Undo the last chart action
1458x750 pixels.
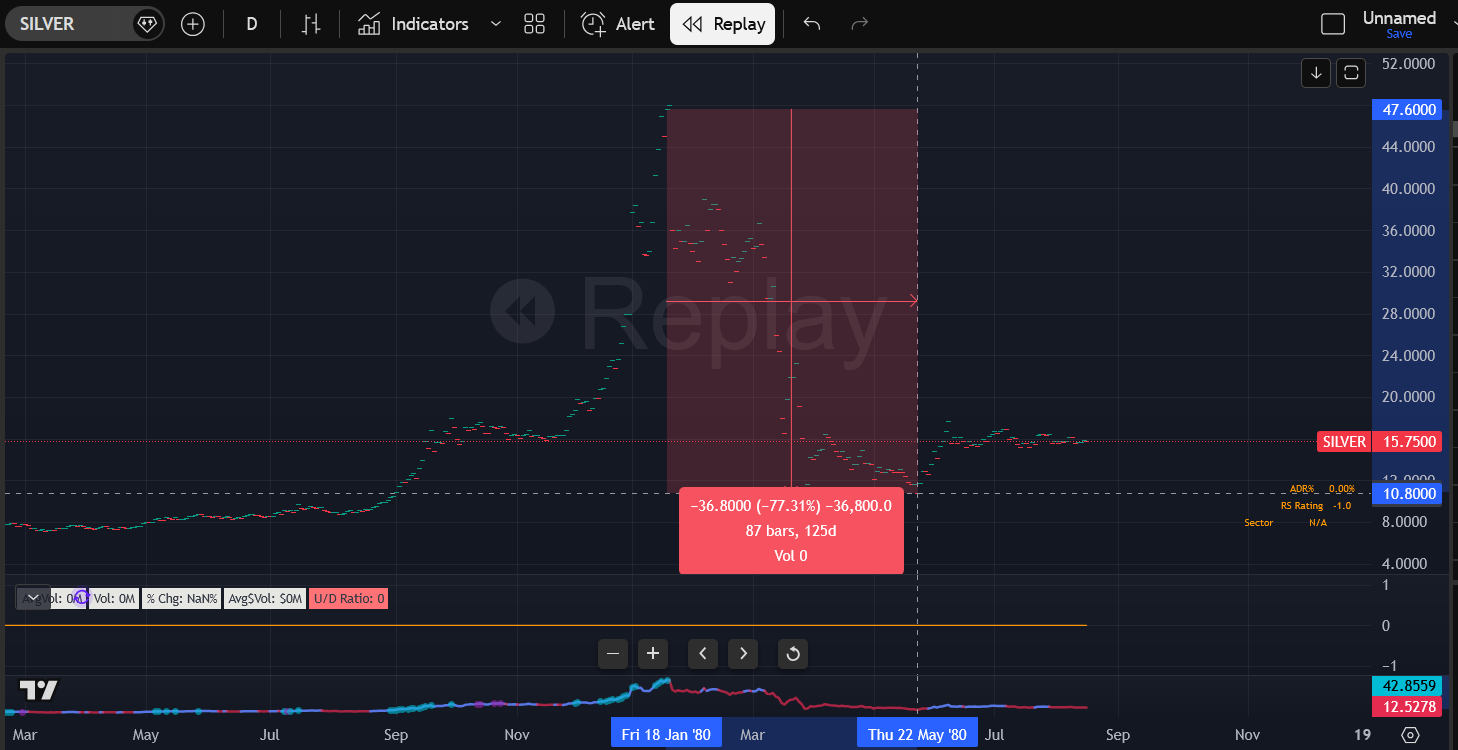point(812,24)
